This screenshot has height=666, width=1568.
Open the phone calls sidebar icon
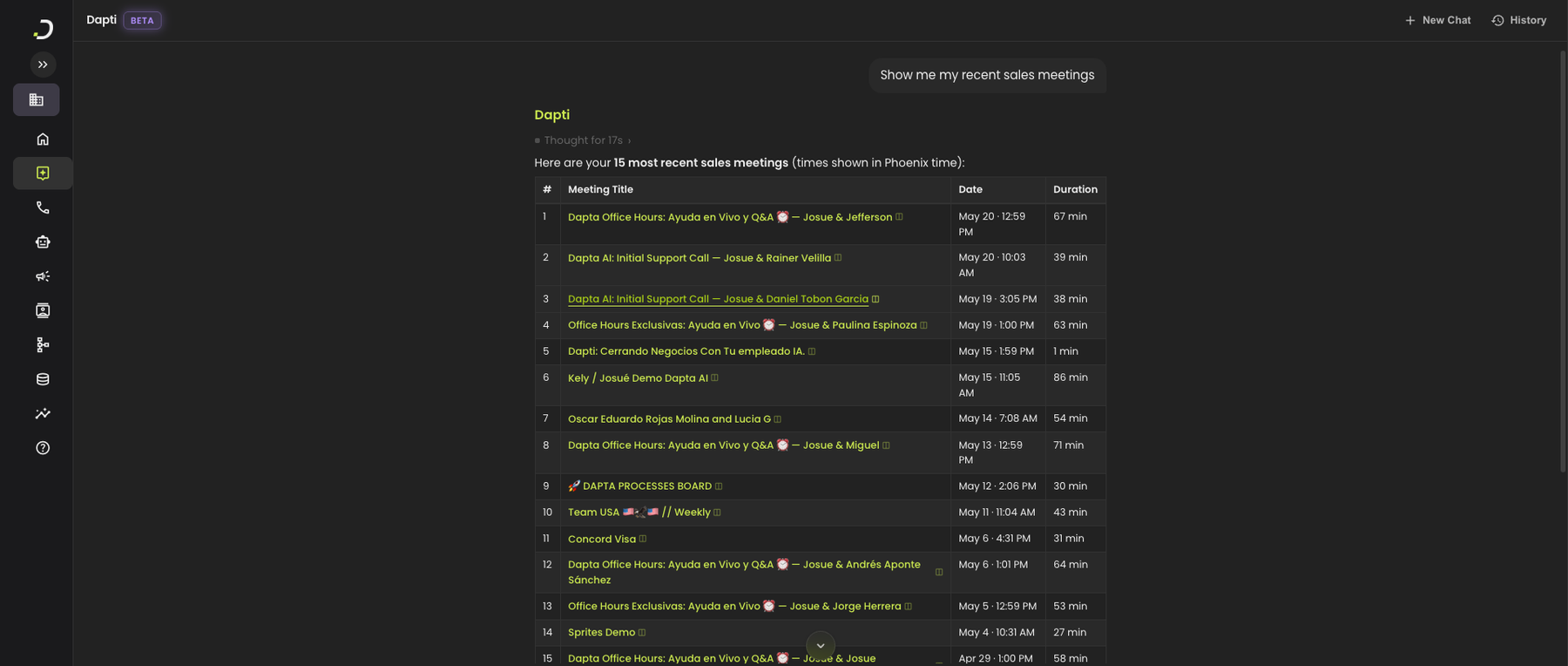pyautogui.click(x=43, y=207)
